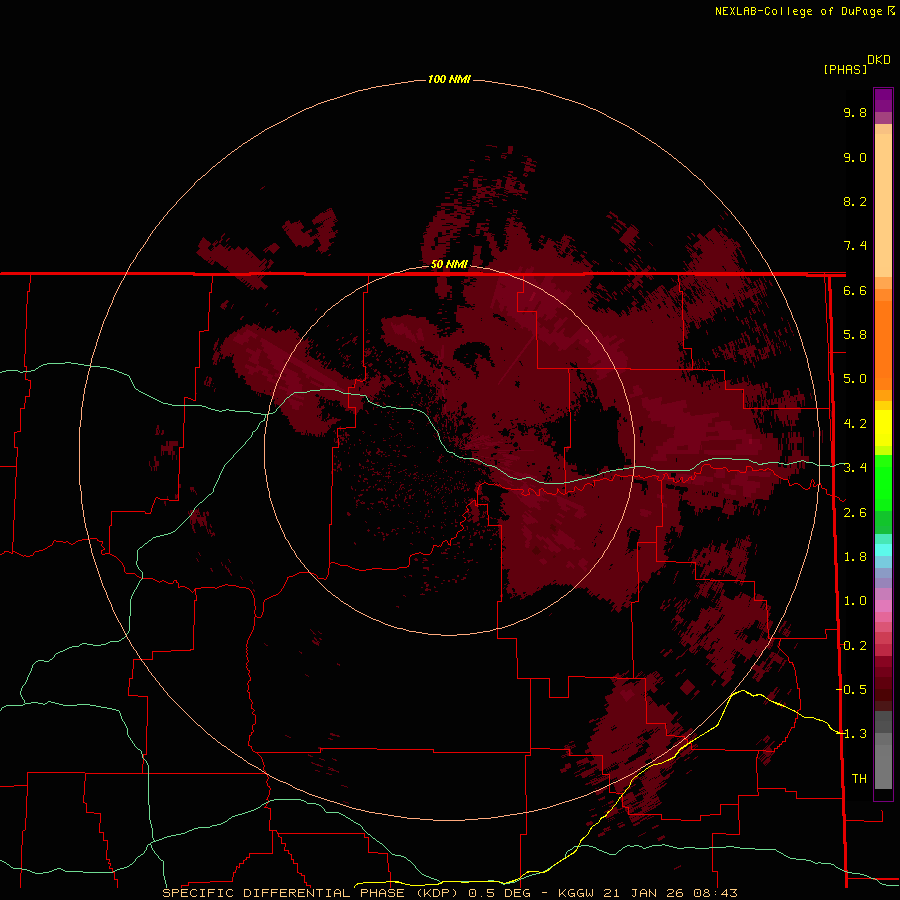900x900 pixels.
Task: Pick the pink segment of the color bar
Action: click(x=883, y=606)
